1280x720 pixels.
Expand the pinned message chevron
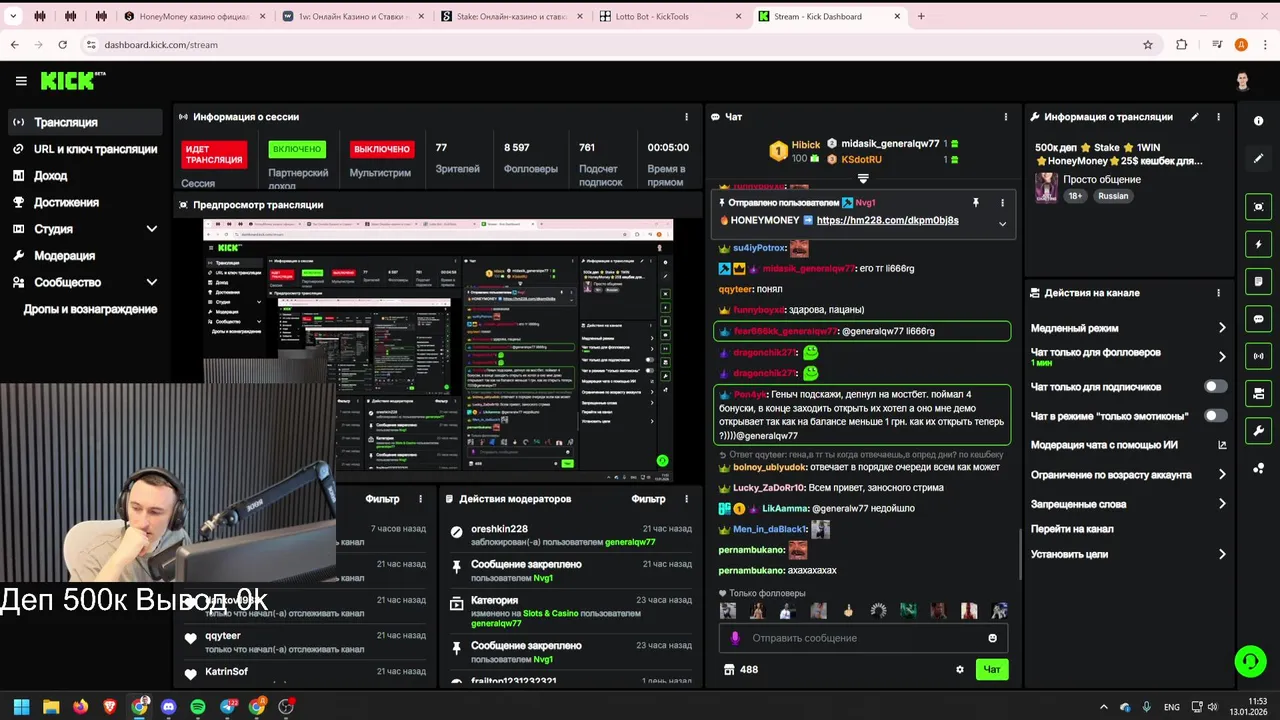tap(1002, 224)
